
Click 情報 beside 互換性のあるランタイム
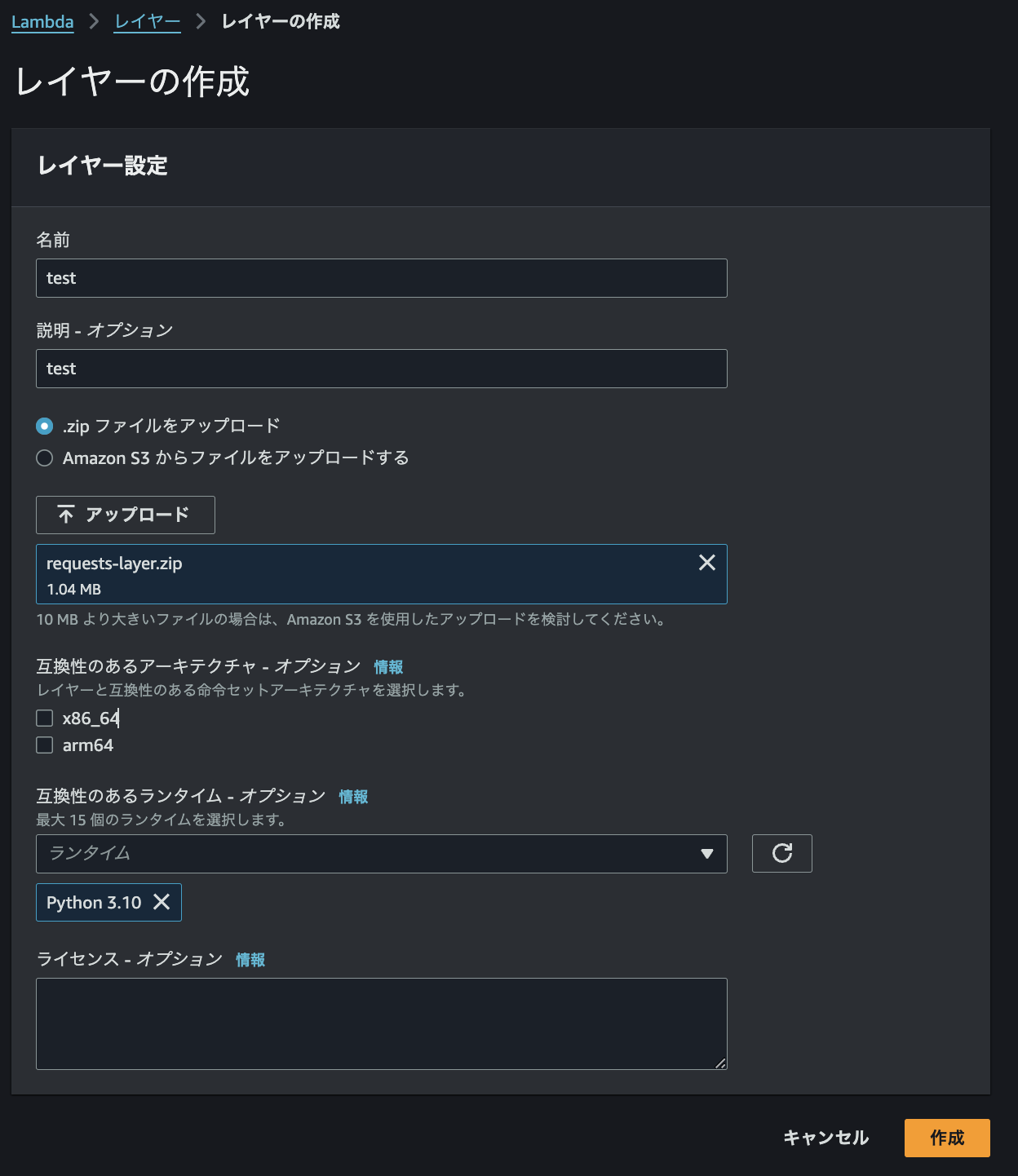353,796
